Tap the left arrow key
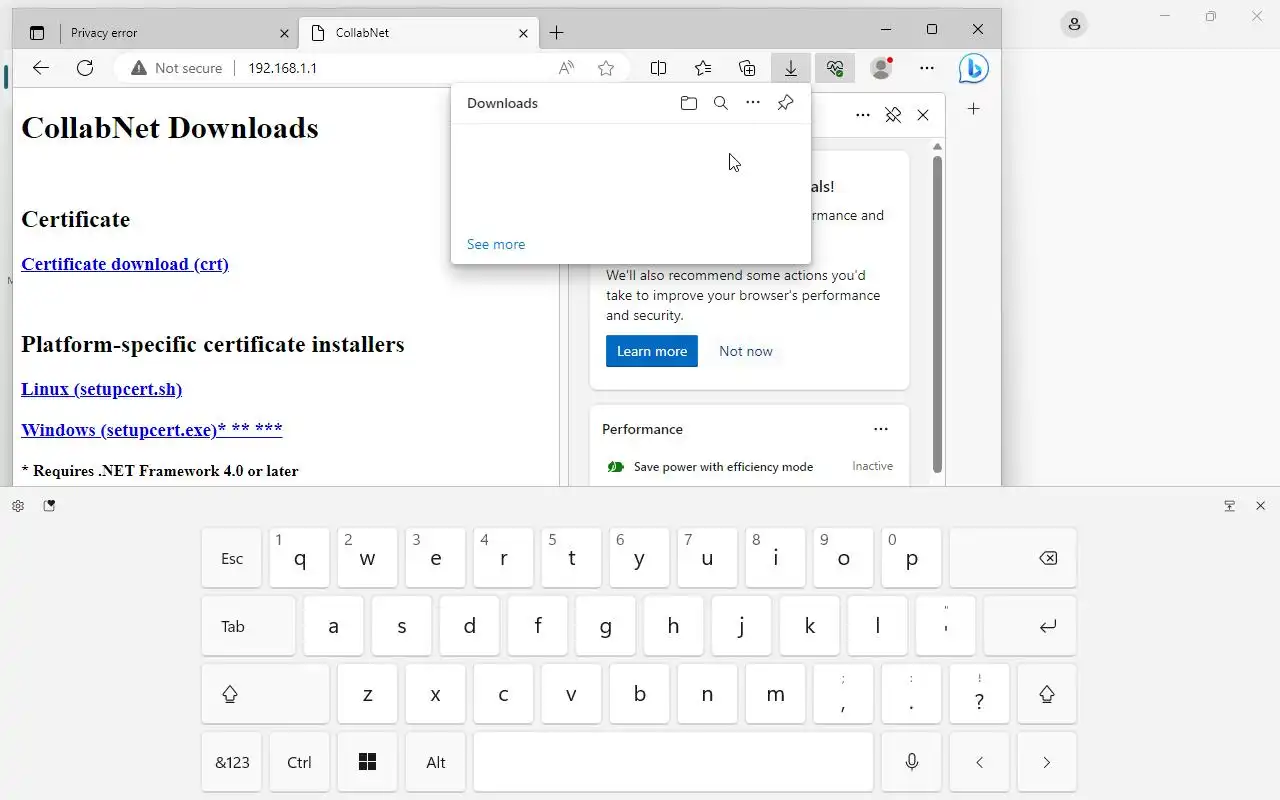The width and height of the screenshot is (1280, 800). coord(979,762)
